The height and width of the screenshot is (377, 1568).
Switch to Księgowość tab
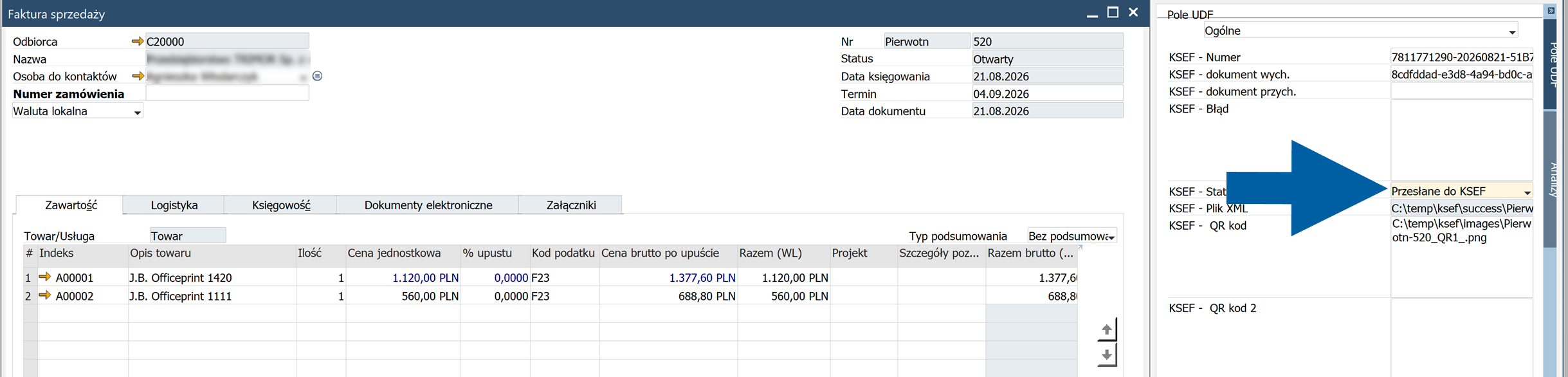[x=281, y=205]
